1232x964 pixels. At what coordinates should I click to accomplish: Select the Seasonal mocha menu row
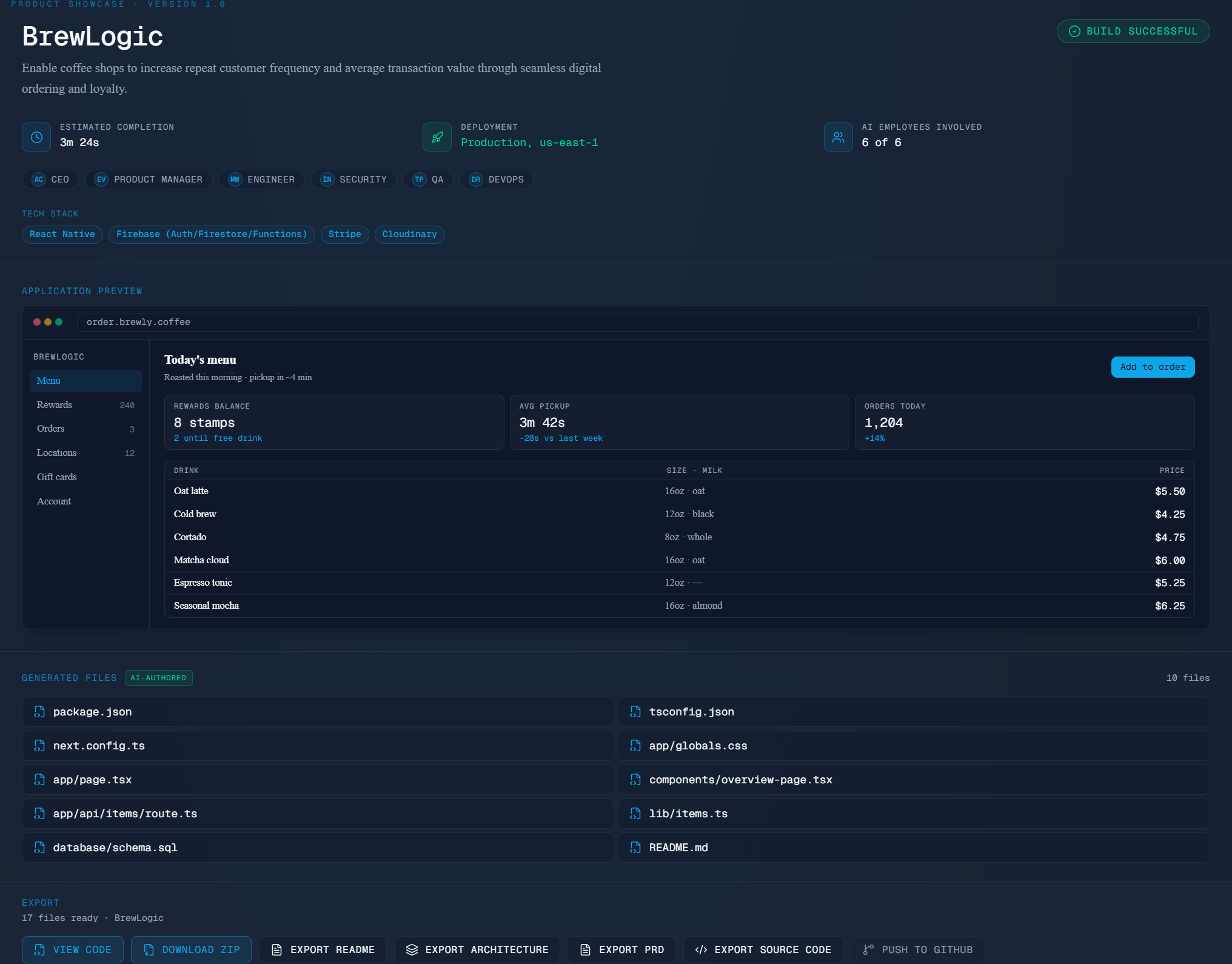[x=679, y=606]
